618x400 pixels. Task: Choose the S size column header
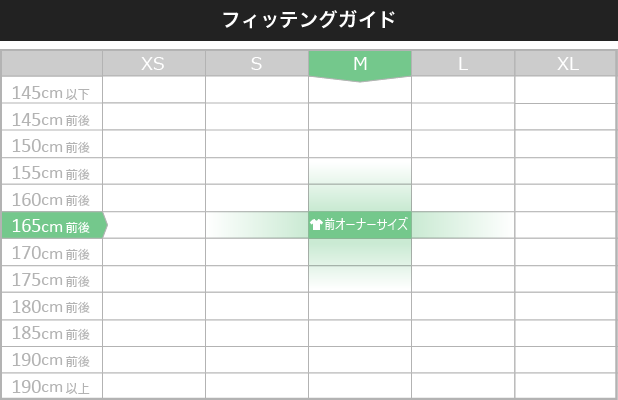coord(257,64)
